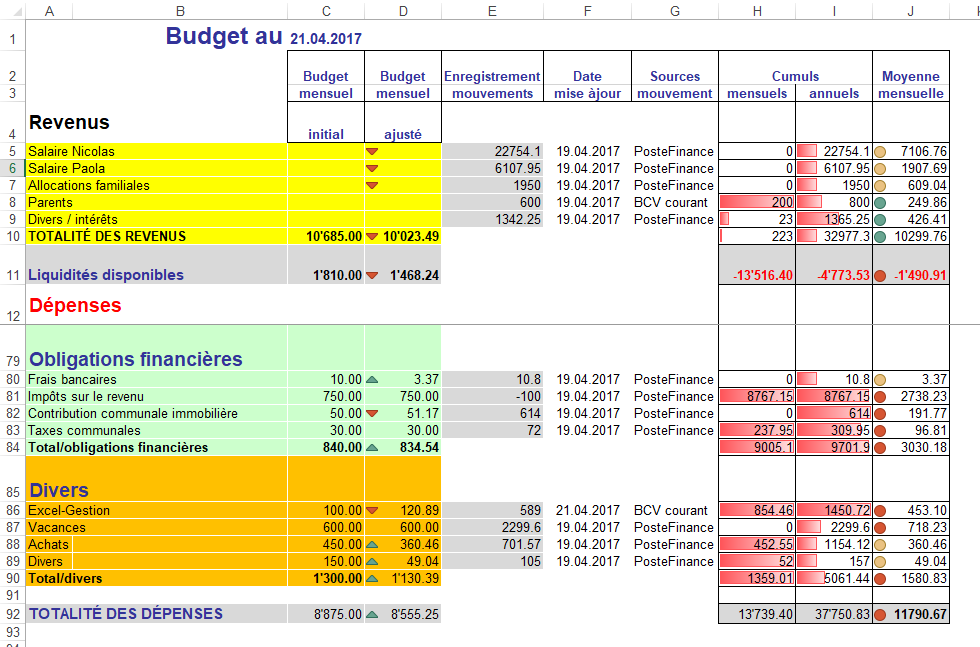This screenshot has width=980, height=647.
Task: Click the green arrow in Total/obligations financières row
Action: [372, 448]
